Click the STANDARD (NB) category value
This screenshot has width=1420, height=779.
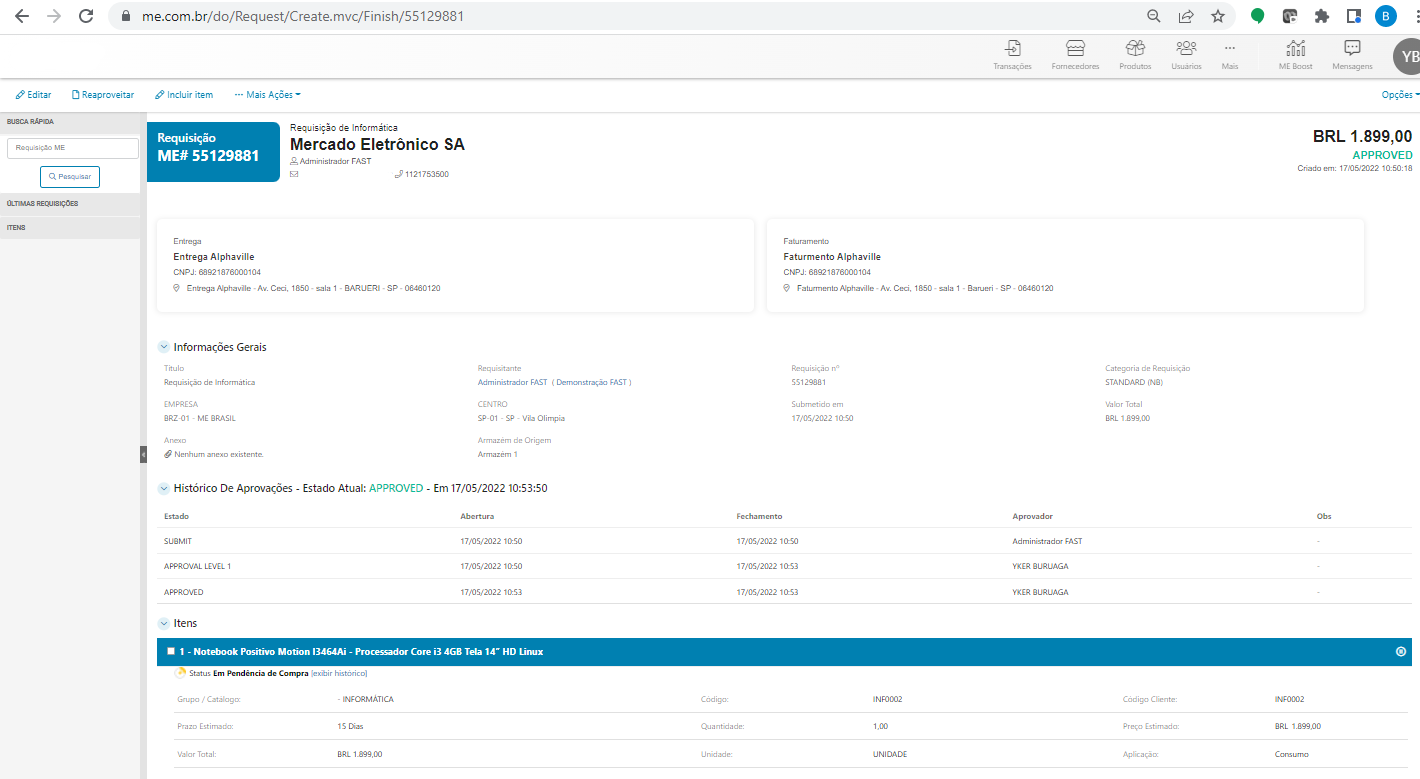1134,382
